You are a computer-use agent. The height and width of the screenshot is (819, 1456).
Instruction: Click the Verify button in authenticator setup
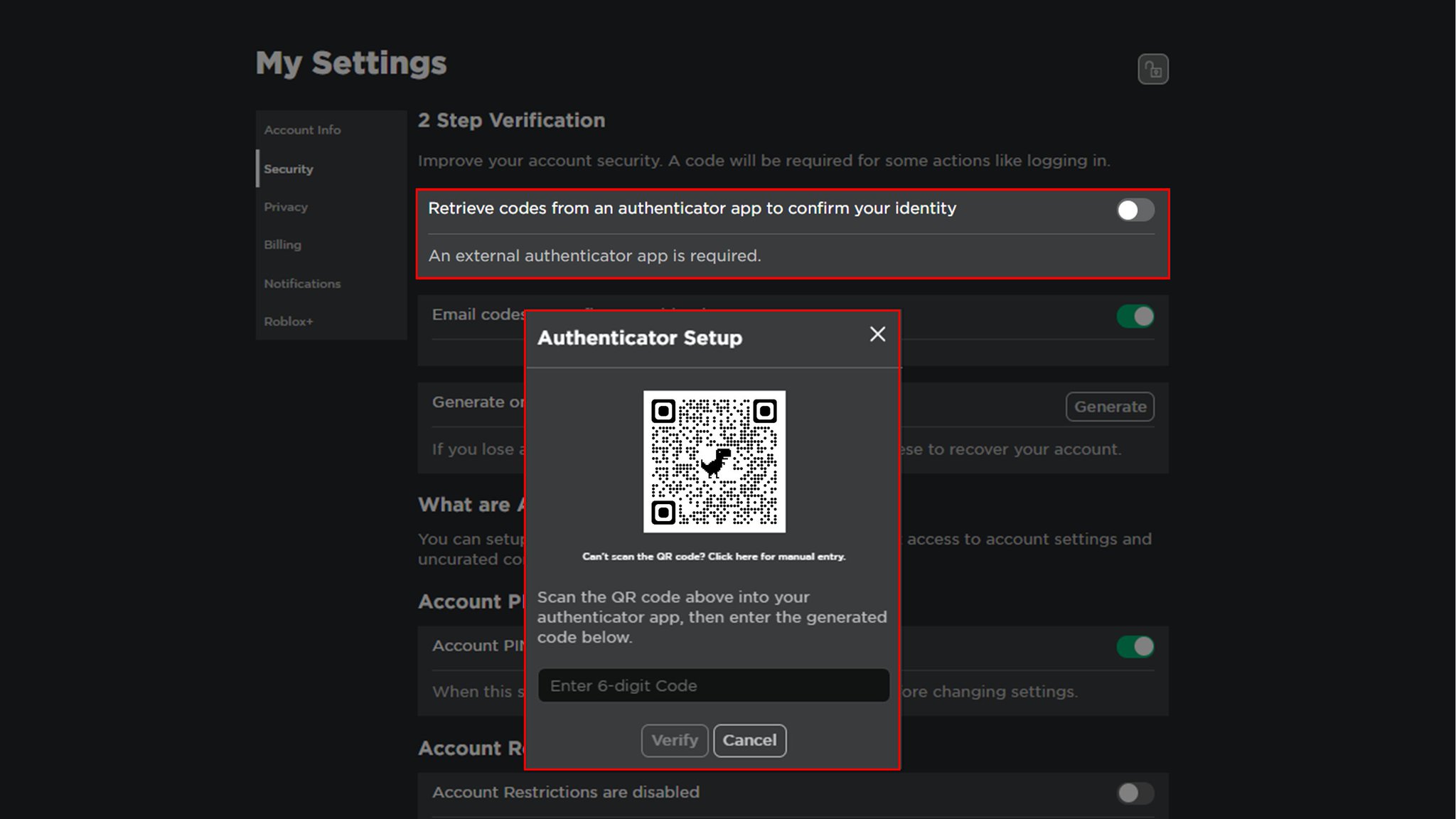675,740
